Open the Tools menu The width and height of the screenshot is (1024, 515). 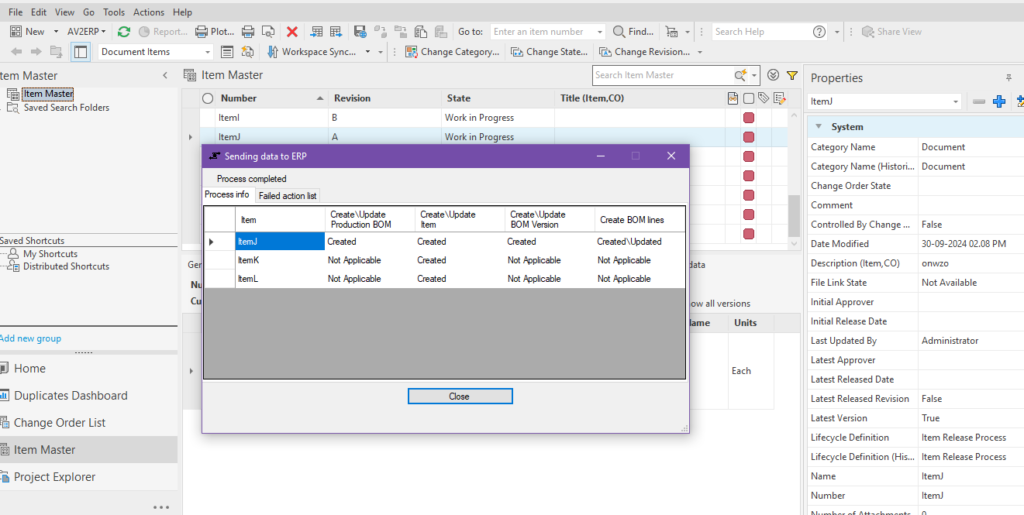(x=113, y=12)
